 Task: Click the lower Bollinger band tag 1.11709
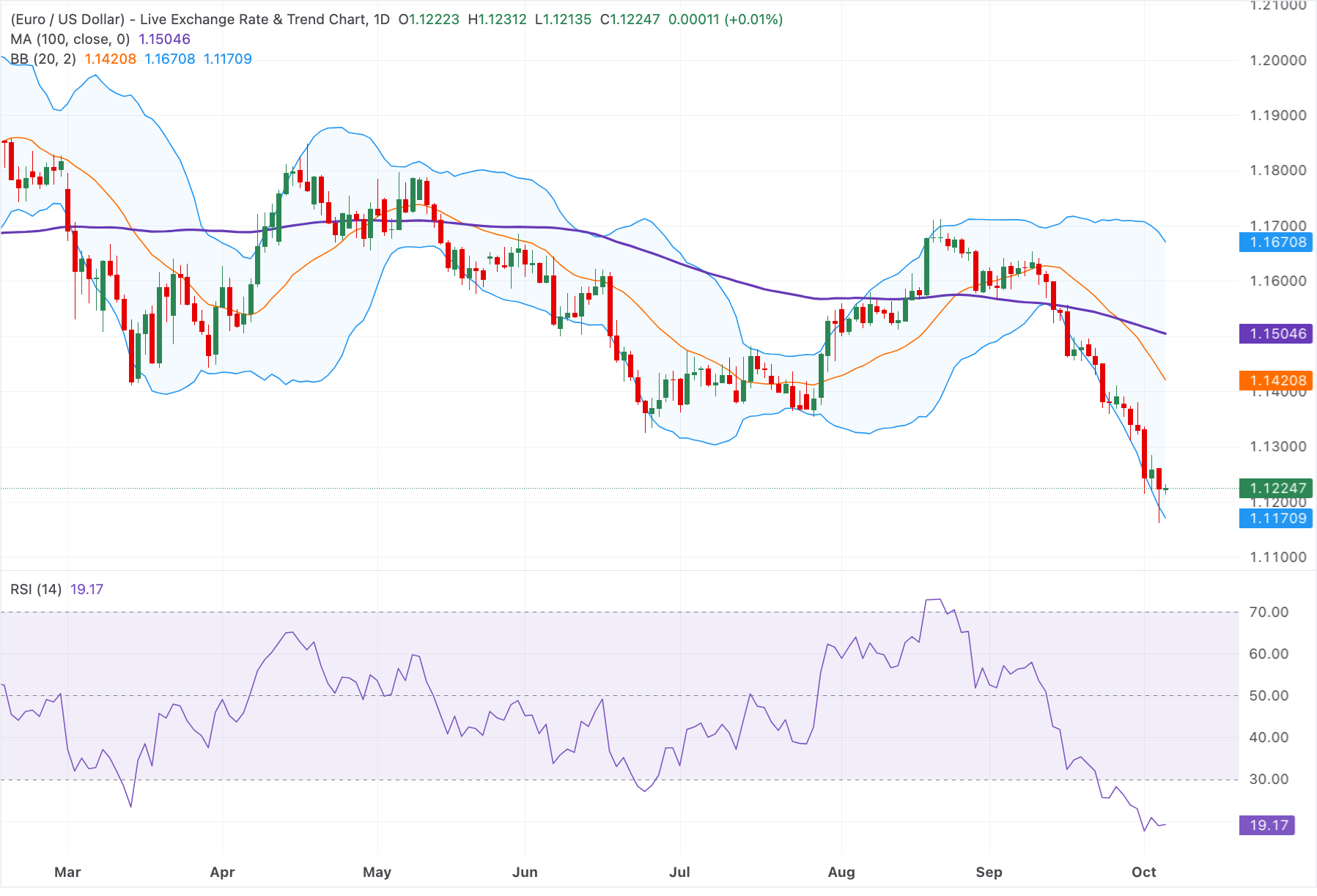pyautogui.click(x=1275, y=518)
